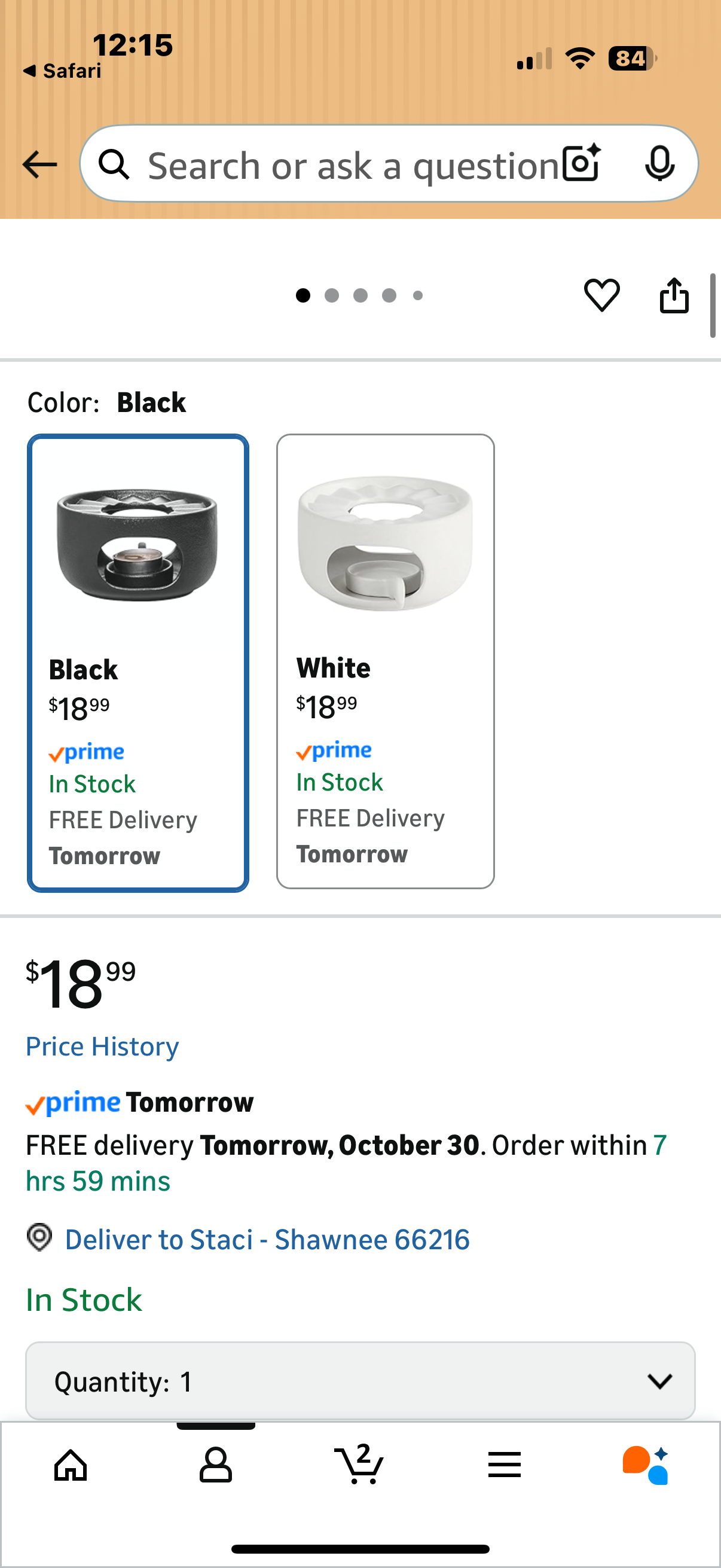
Task: Add item to wishlist with heart icon
Action: pos(602,295)
